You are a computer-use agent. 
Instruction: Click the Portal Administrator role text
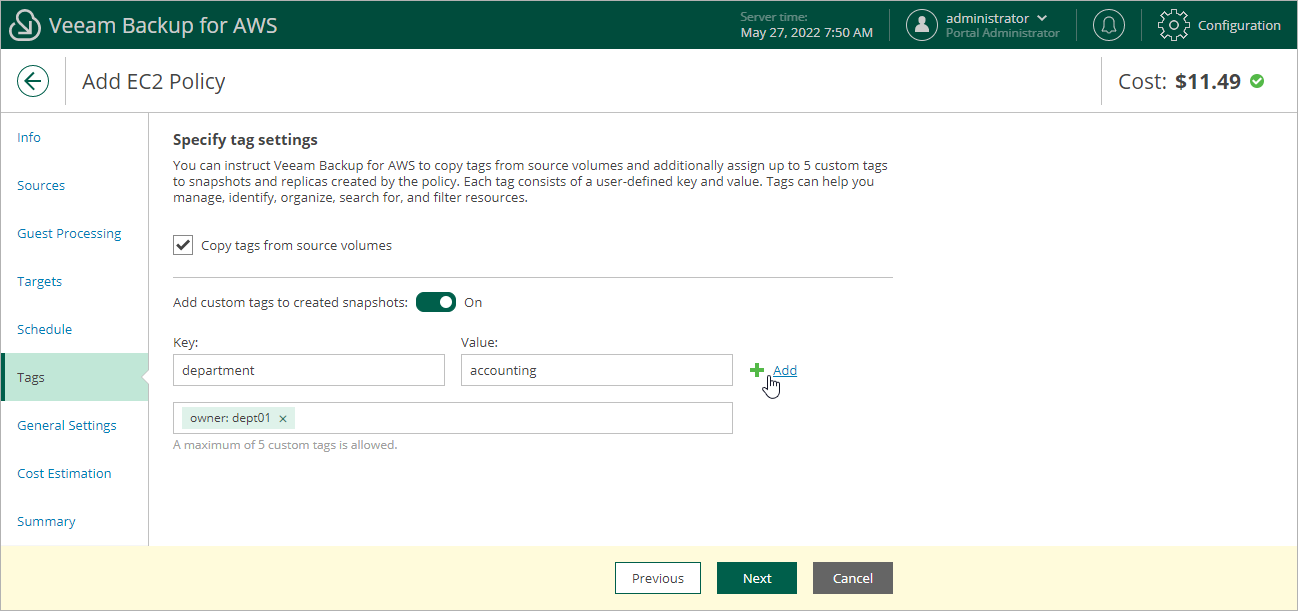(1003, 33)
